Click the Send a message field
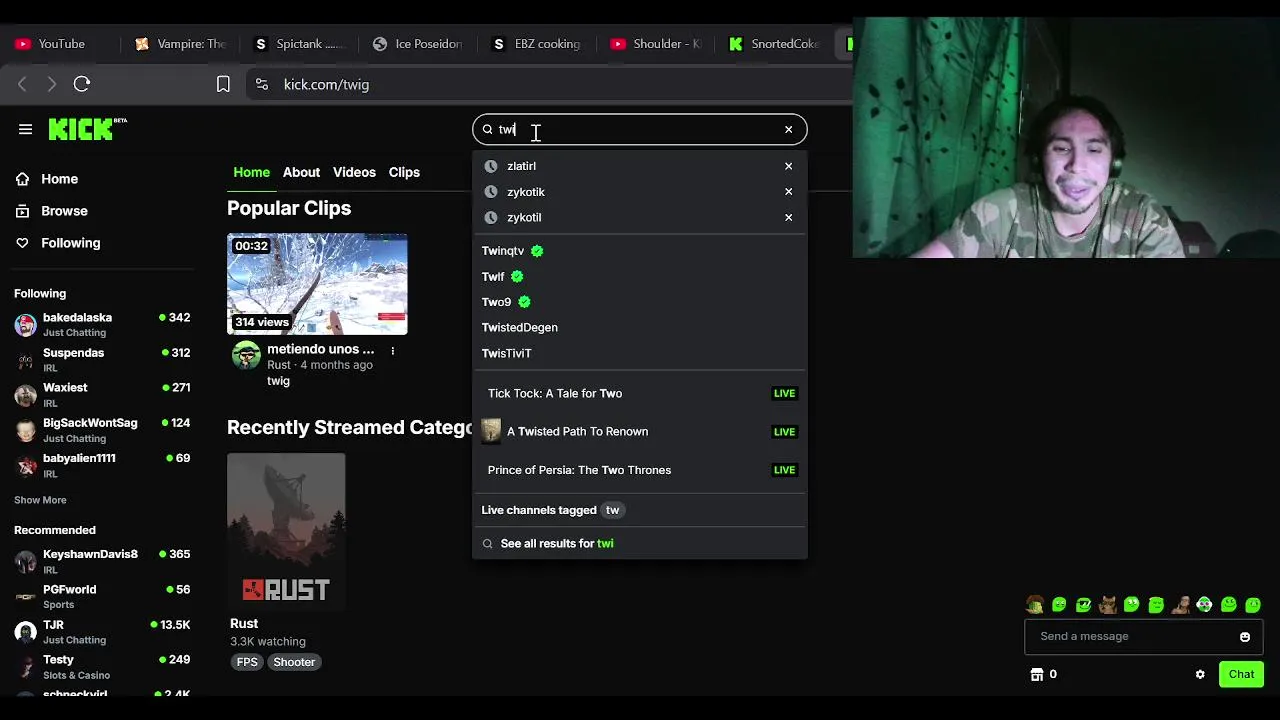 point(1133,636)
